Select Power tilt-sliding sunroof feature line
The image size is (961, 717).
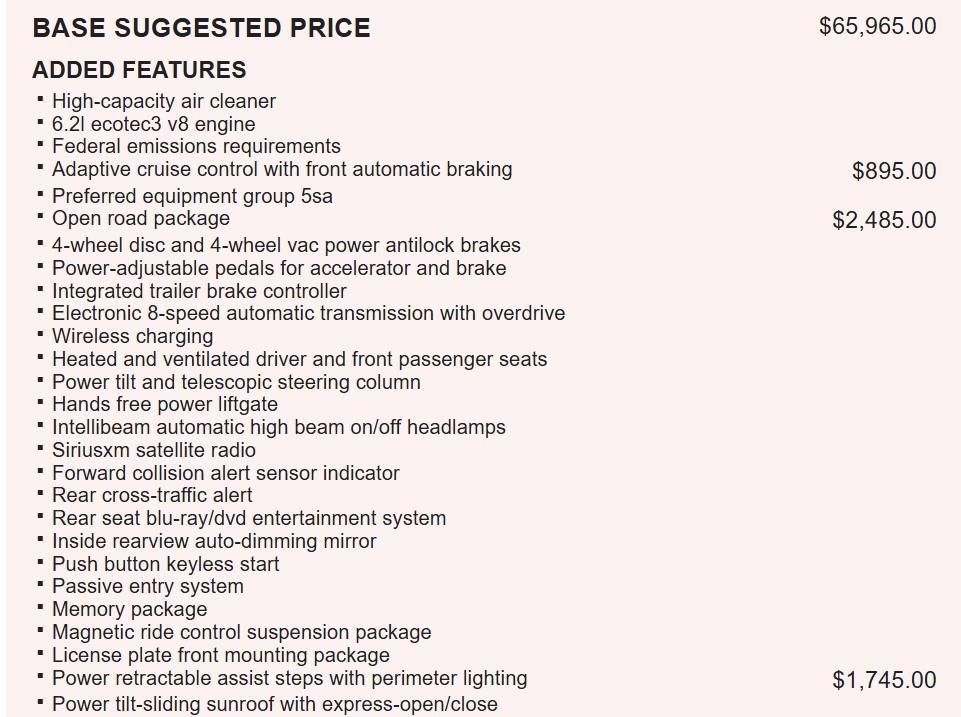[275, 703]
